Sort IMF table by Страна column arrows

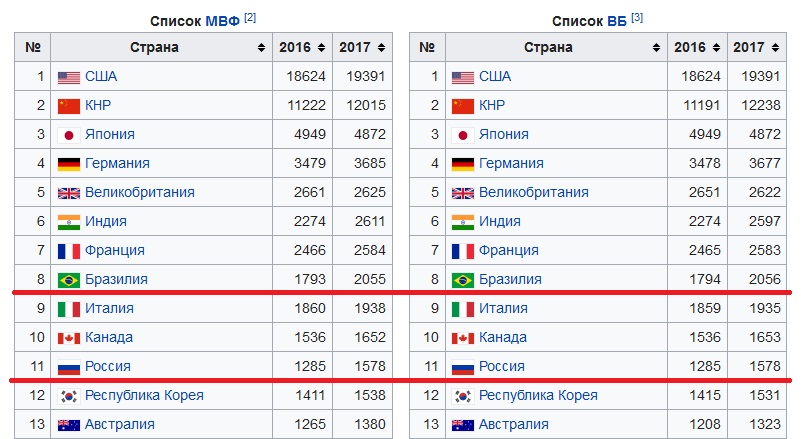pyautogui.click(x=261, y=48)
